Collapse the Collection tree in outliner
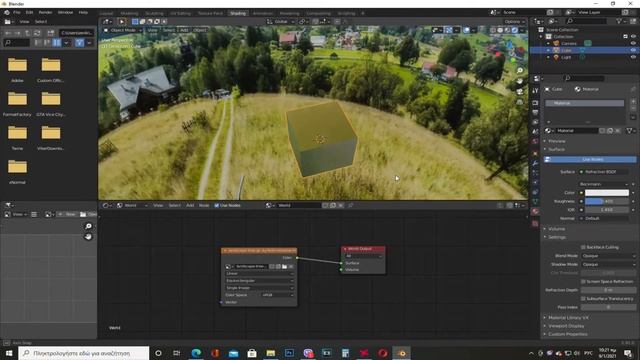 point(541,36)
